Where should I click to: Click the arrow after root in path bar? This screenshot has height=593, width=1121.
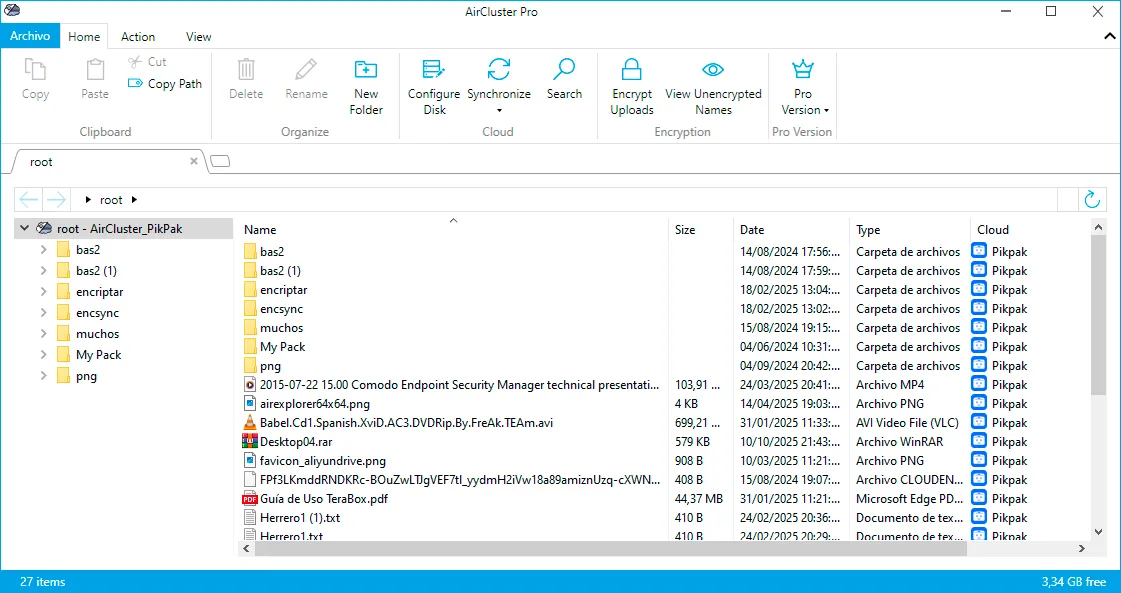pos(134,200)
